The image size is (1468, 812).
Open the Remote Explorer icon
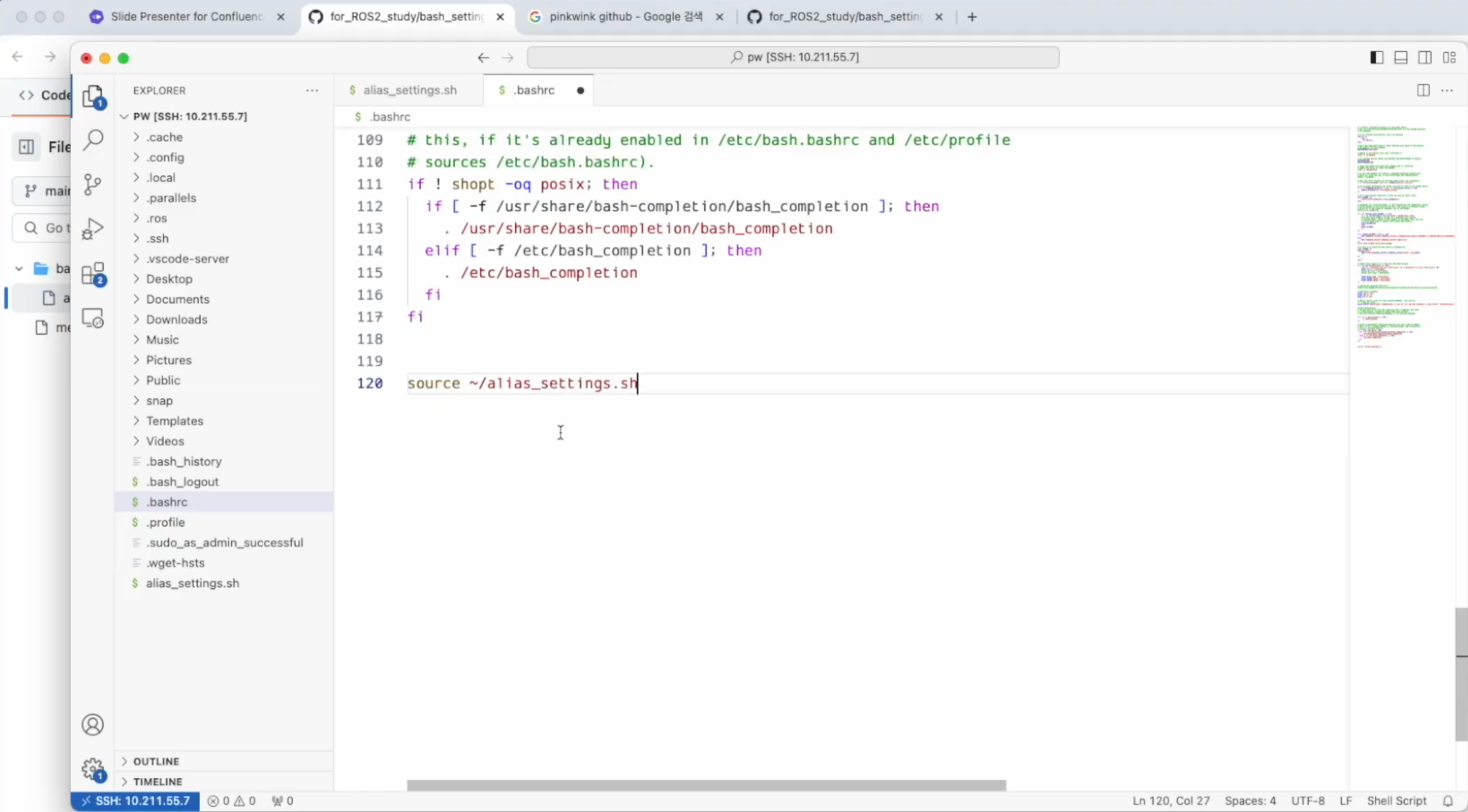pos(93,318)
